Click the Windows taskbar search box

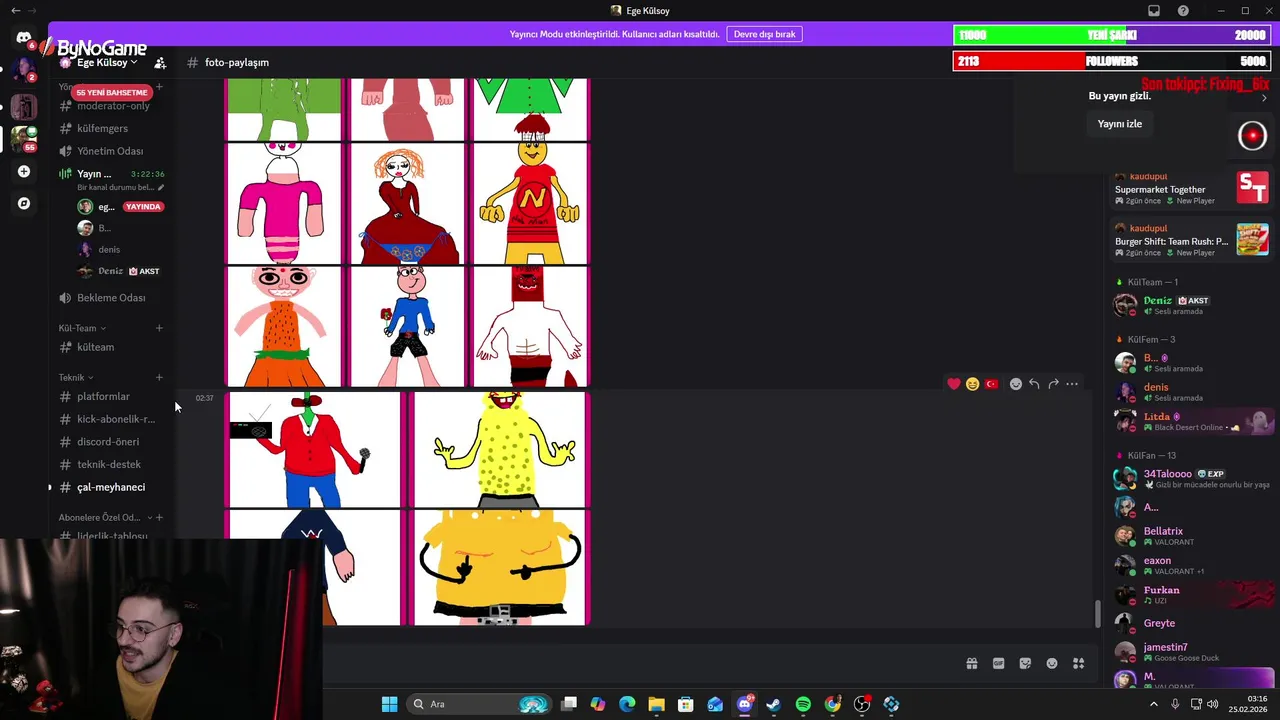(478, 704)
